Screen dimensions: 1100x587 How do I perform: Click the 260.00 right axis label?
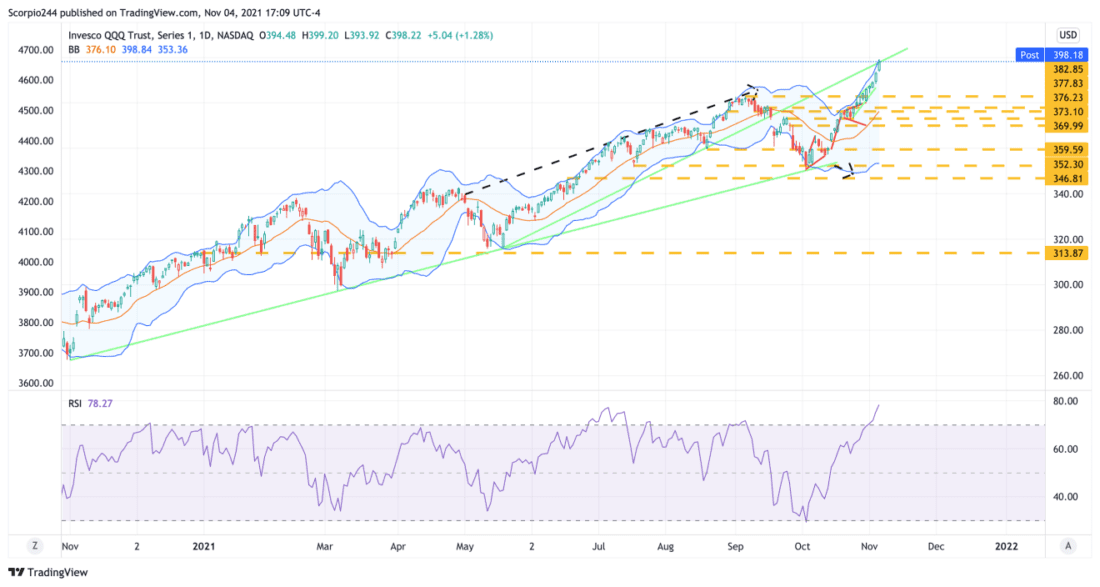pos(1068,375)
